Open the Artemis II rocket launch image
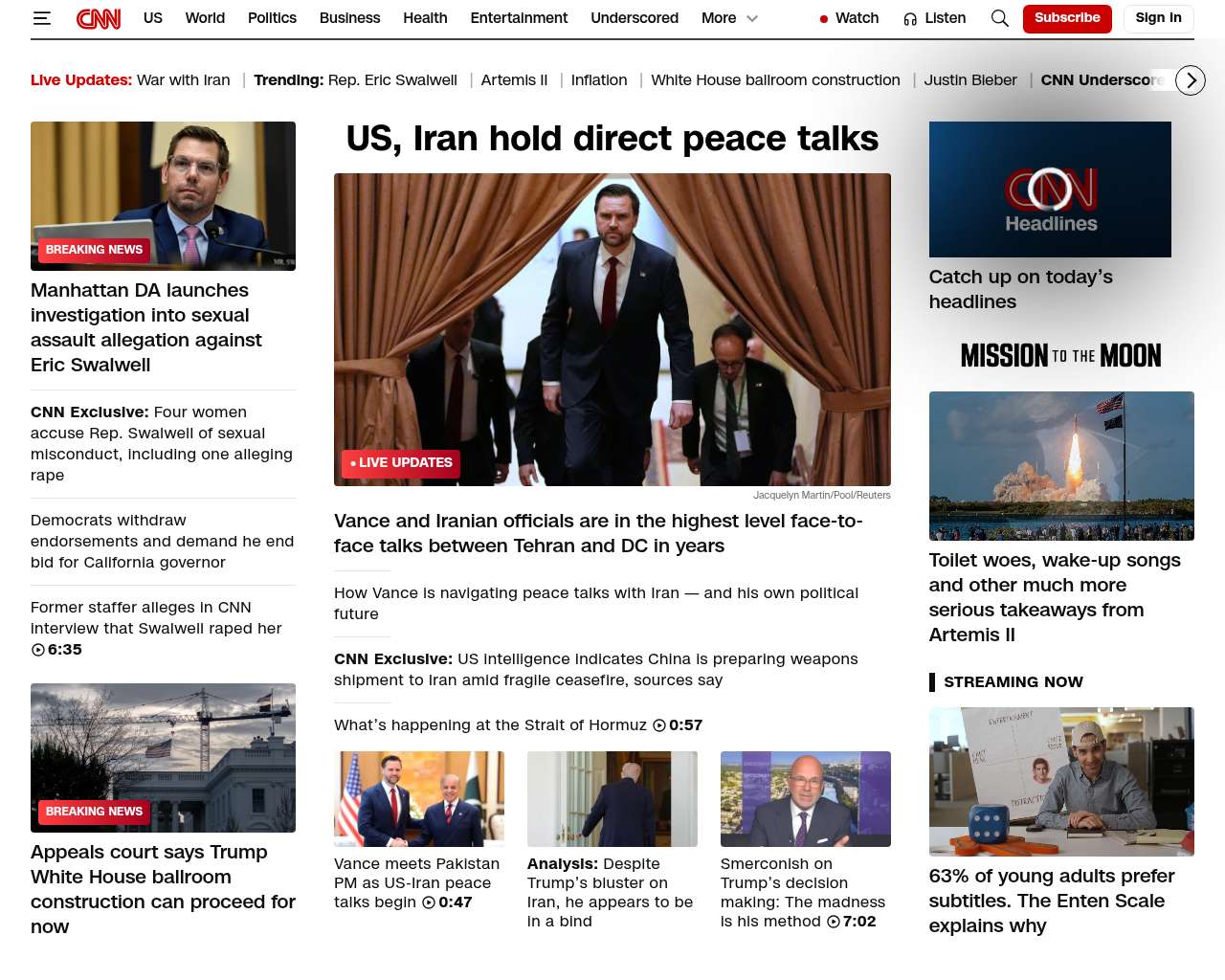1225x980 pixels. [x=1060, y=466]
